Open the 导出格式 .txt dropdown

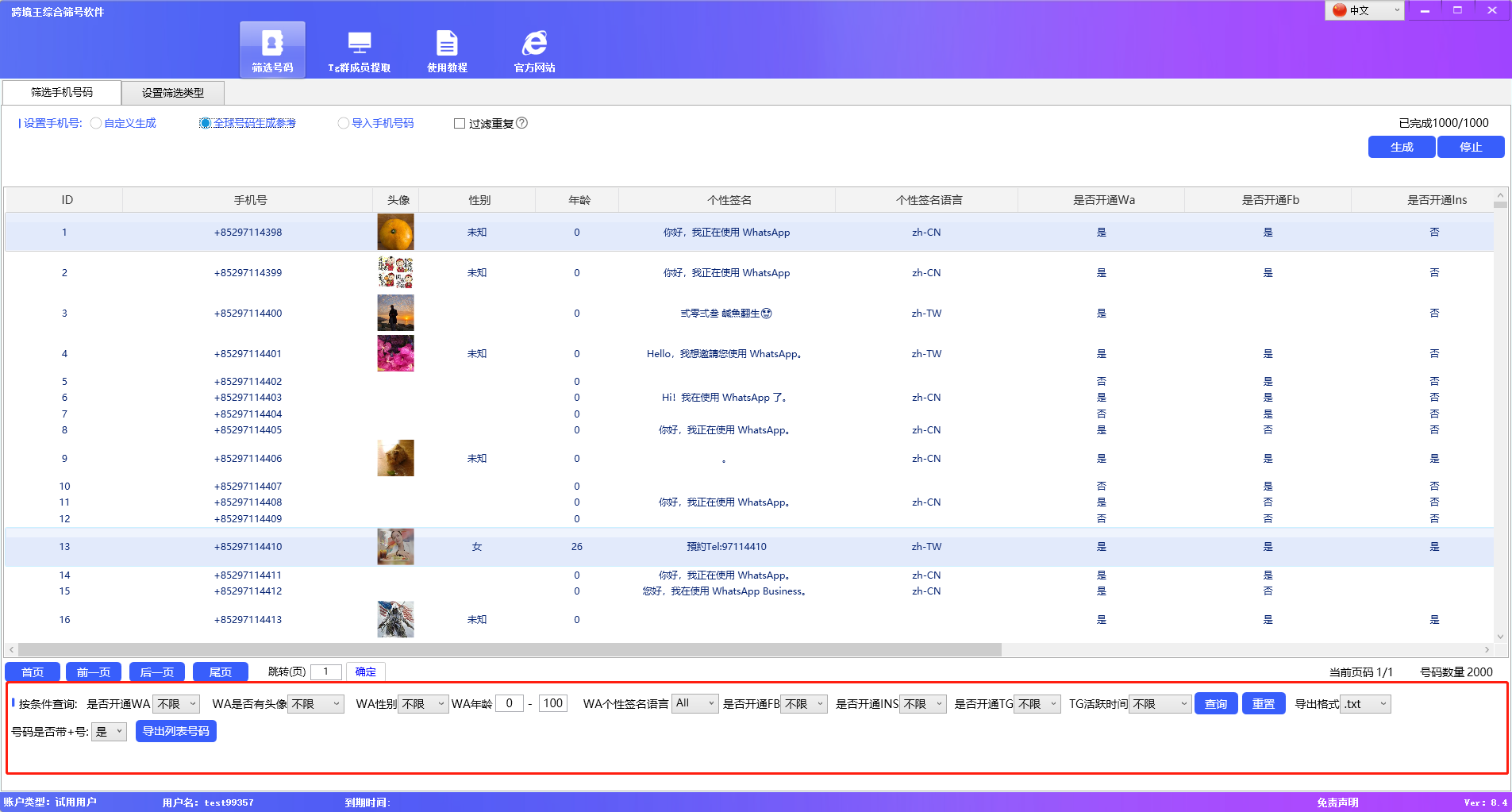pyautogui.click(x=1366, y=704)
